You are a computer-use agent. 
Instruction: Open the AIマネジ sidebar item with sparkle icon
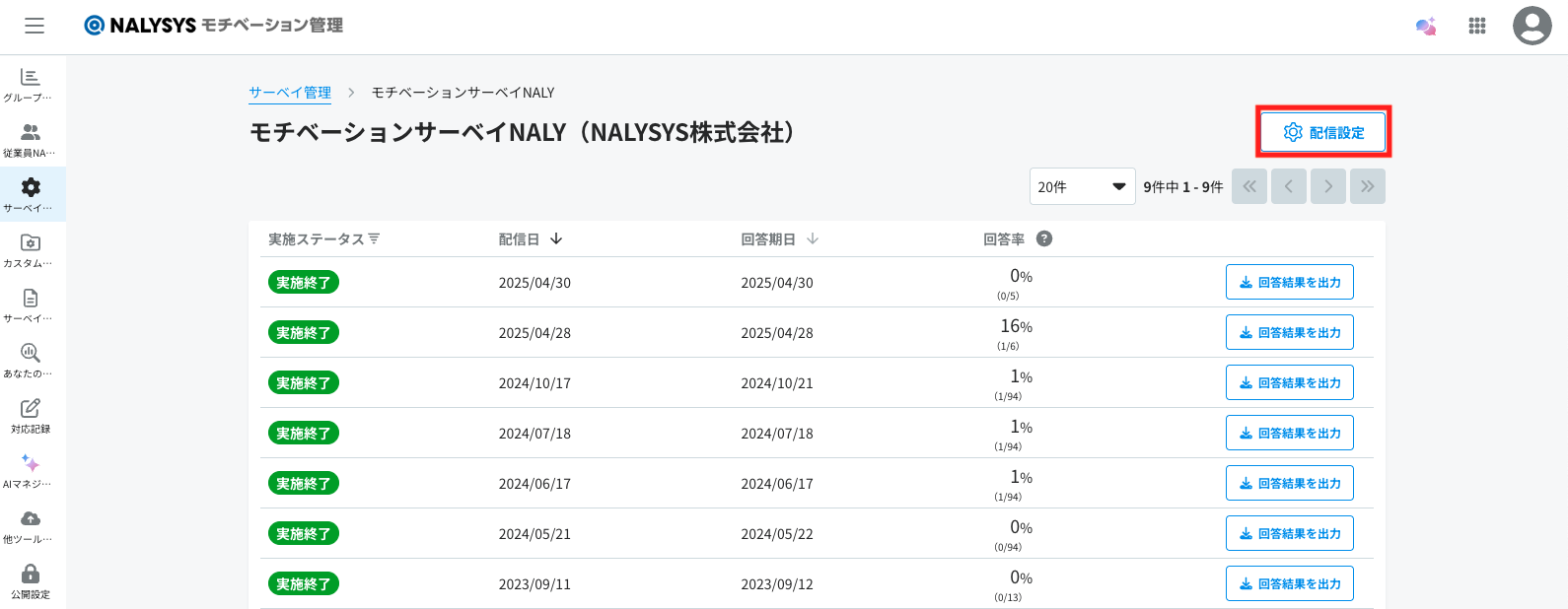point(31,471)
